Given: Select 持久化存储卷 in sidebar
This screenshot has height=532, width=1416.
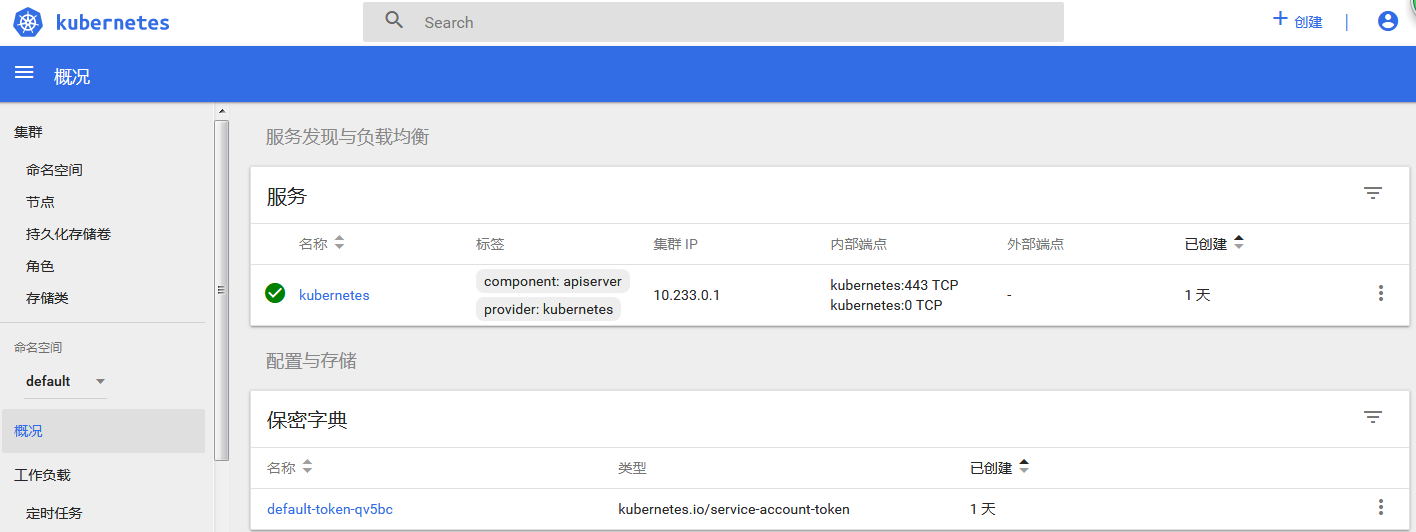Looking at the screenshot, I should click(x=69, y=234).
